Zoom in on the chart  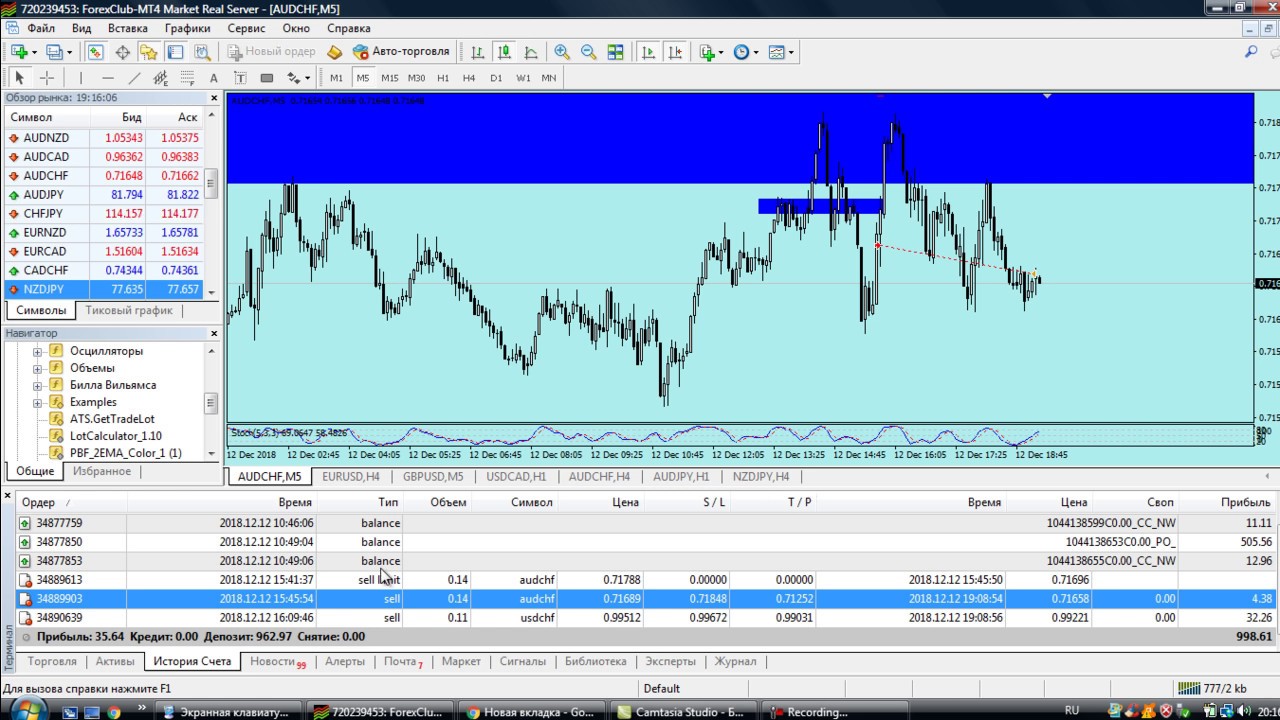562,52
